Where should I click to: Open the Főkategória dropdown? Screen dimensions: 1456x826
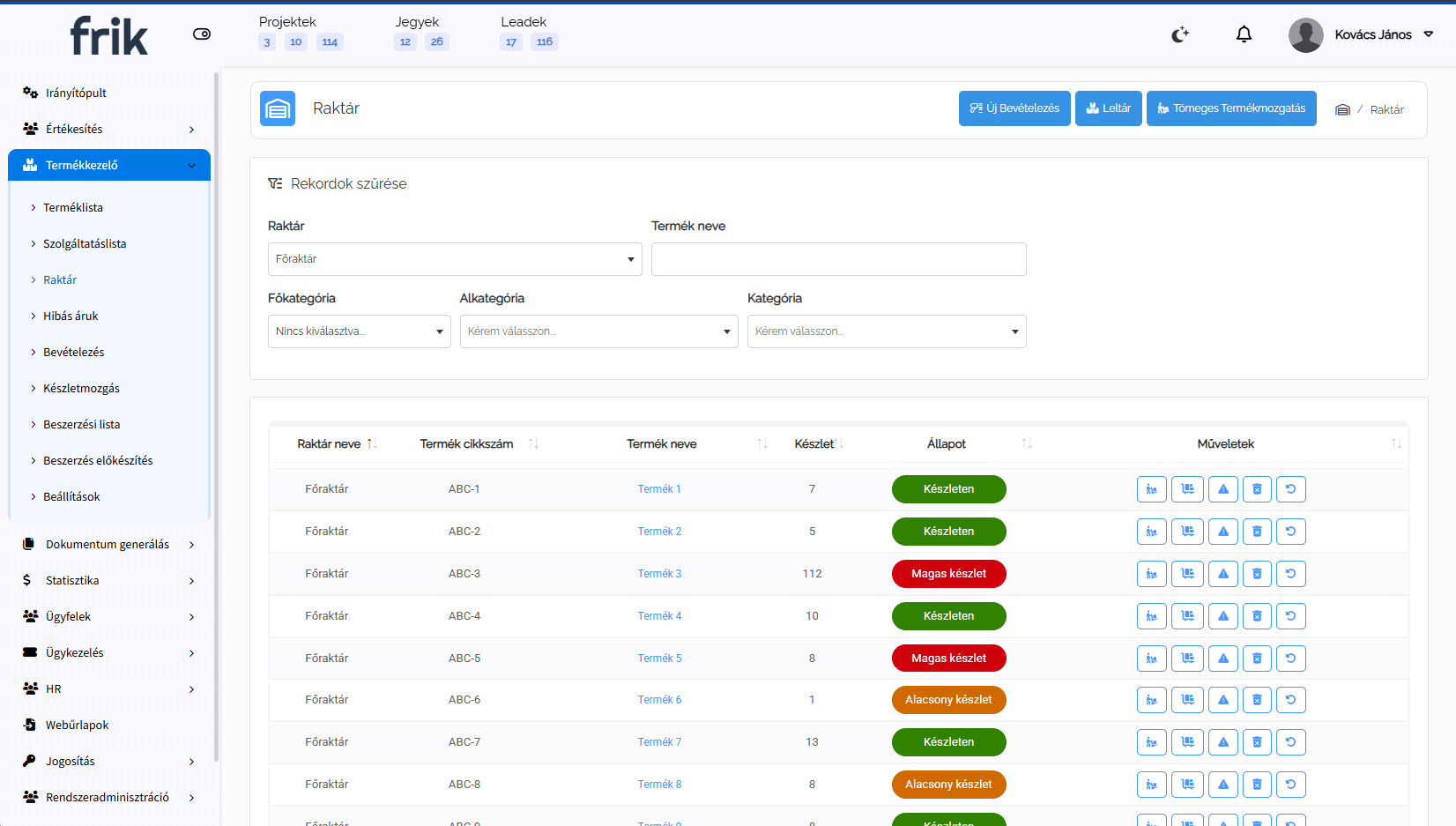(359, 331)
